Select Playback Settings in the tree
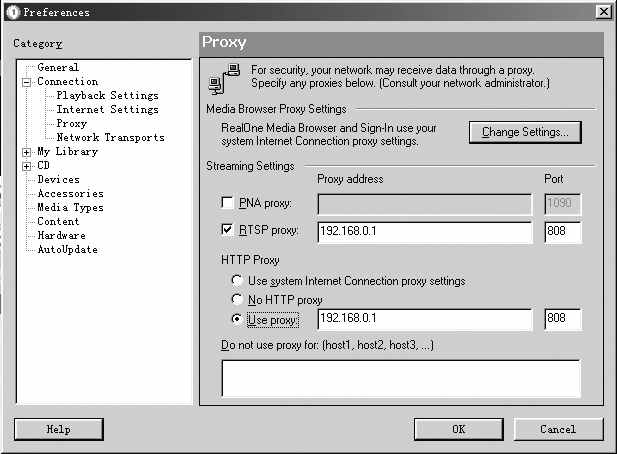Viewport: 617px width, 454px height. (107, 96)
